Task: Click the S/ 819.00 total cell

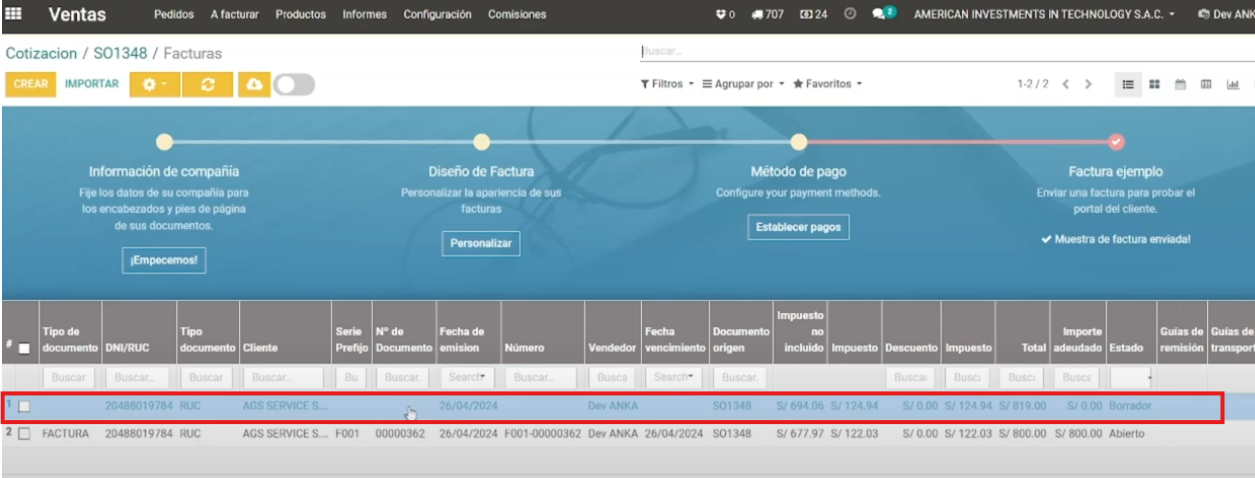Action: click(1021, 406)
